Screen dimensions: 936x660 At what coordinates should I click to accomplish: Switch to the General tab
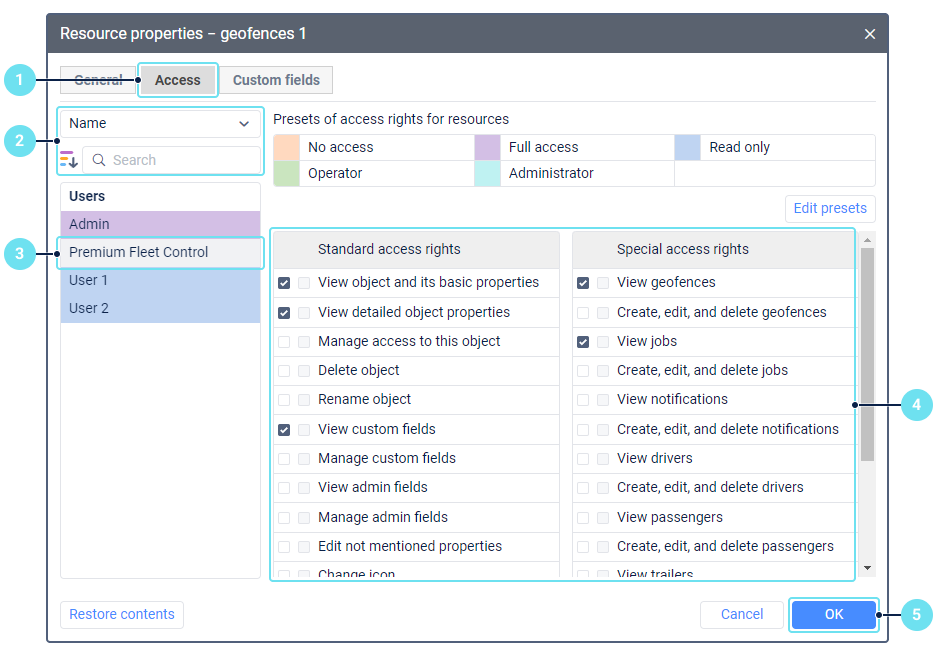(98, 80)
